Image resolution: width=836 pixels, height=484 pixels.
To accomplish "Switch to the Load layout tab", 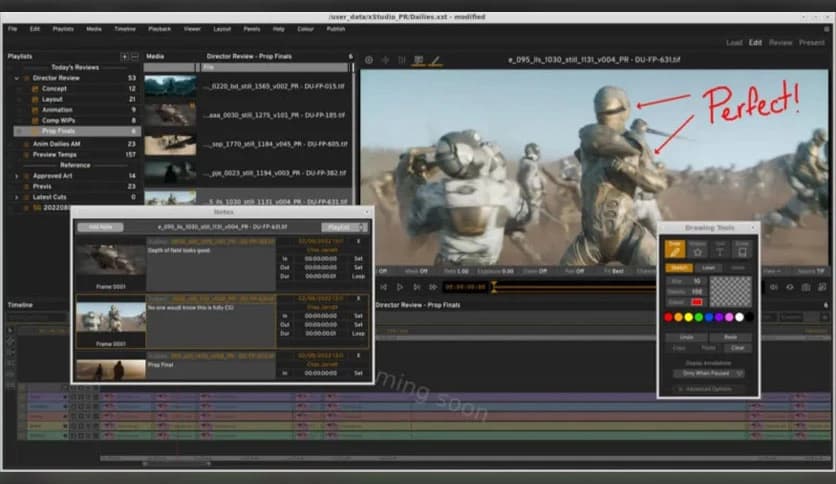I will pos(734,43).
